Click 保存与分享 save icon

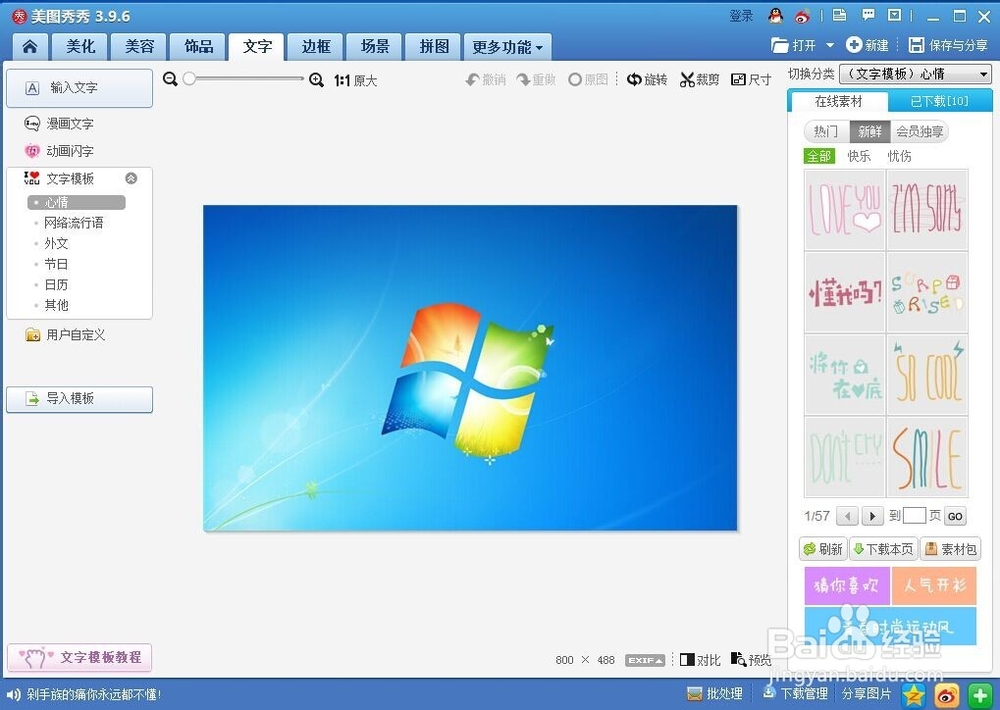[x=916, y=45]
